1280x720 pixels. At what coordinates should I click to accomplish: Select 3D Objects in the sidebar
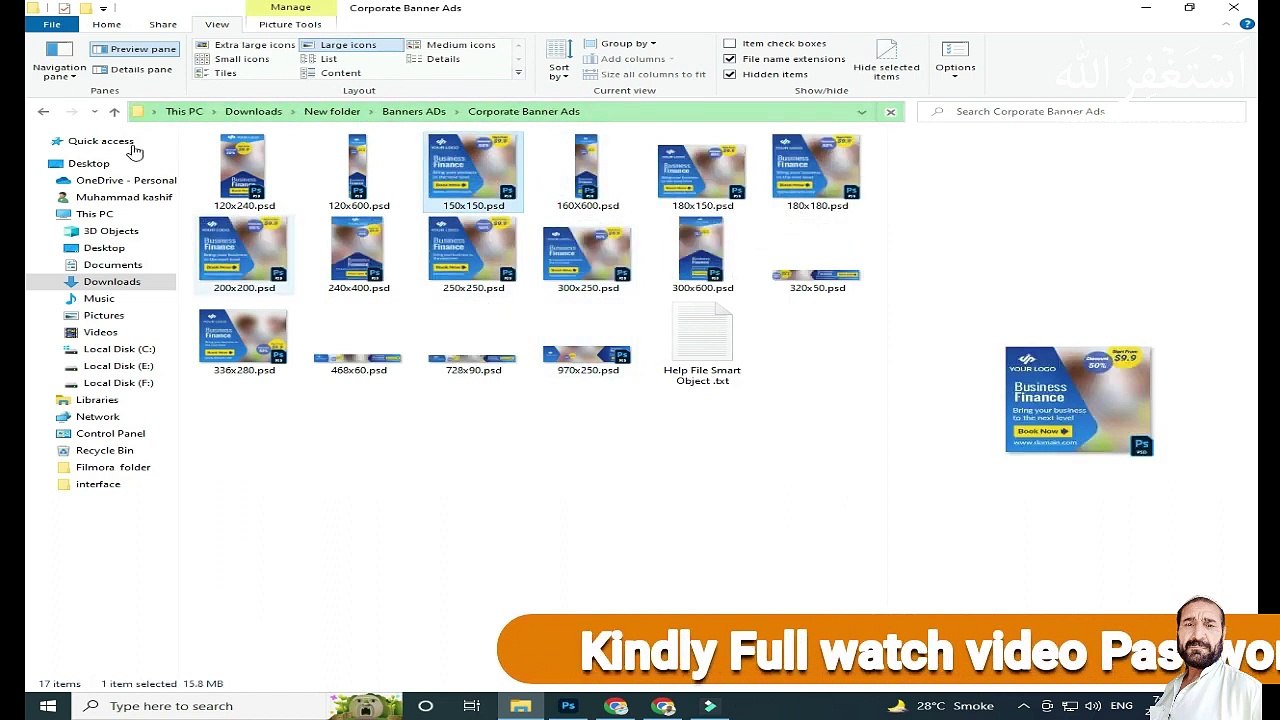[101, 231]
